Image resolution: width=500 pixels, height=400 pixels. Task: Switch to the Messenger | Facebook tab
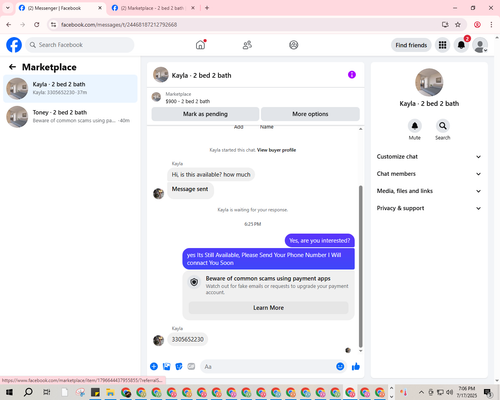tap(60, 8)
